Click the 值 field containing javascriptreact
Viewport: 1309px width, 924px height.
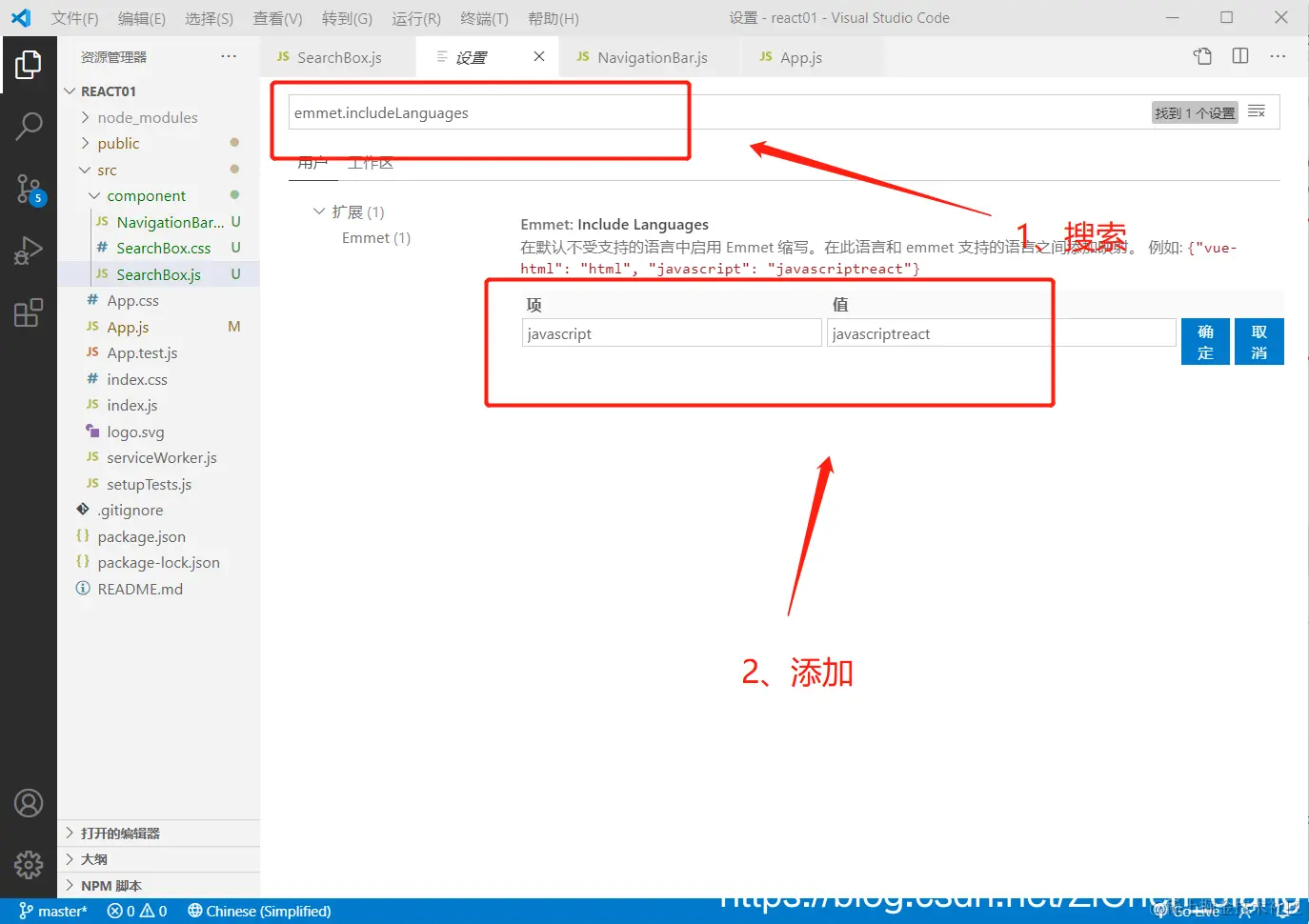1001,333
